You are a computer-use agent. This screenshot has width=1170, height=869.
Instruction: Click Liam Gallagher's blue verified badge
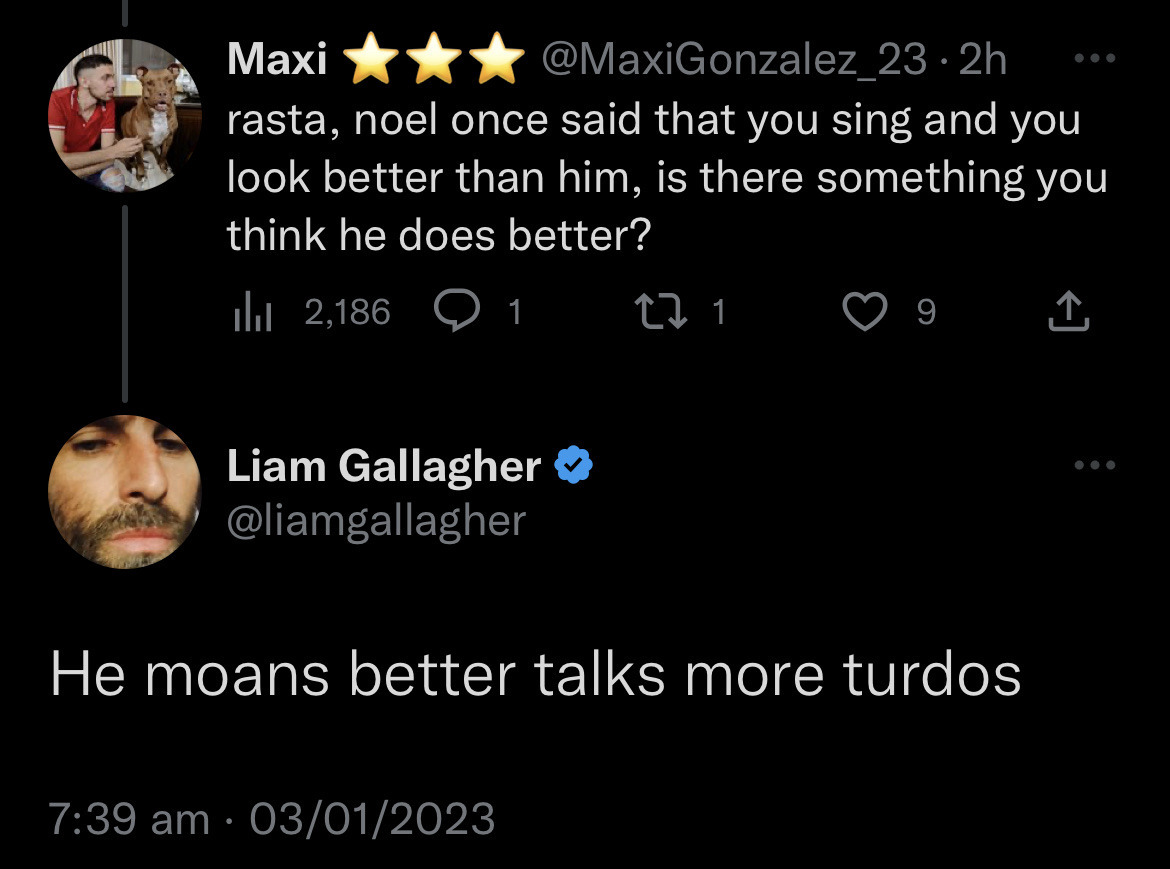pos(573,465)
